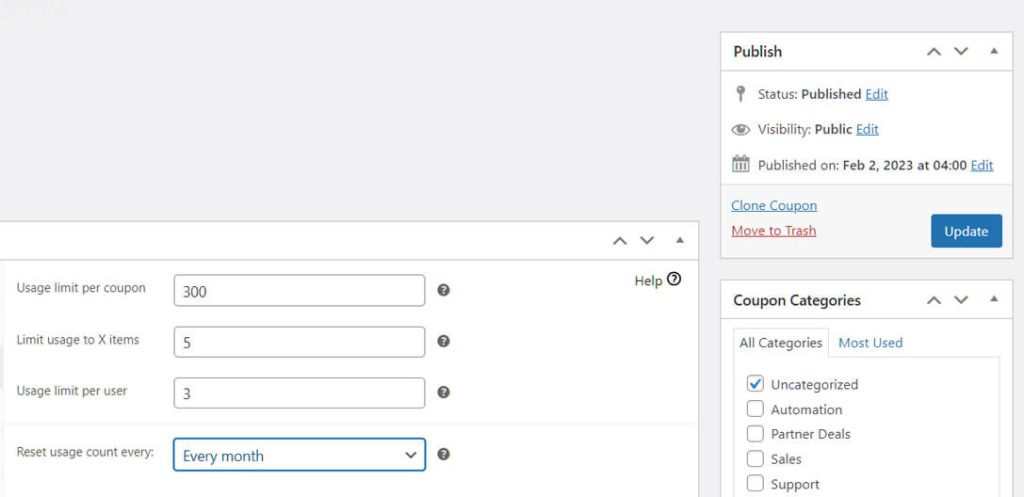Click help icon next to Reset usage count dropdown
The image size is (1024, 497).
(443, 454)
